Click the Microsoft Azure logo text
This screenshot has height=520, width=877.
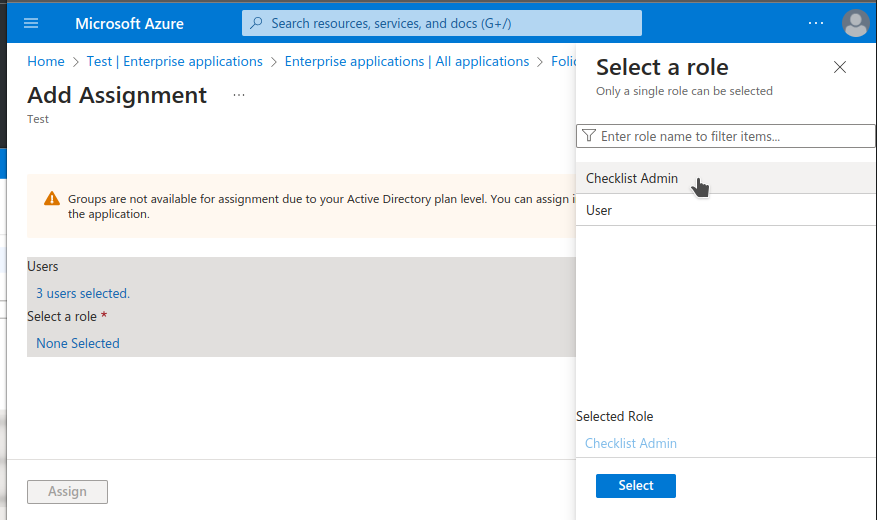pos(129,23)
